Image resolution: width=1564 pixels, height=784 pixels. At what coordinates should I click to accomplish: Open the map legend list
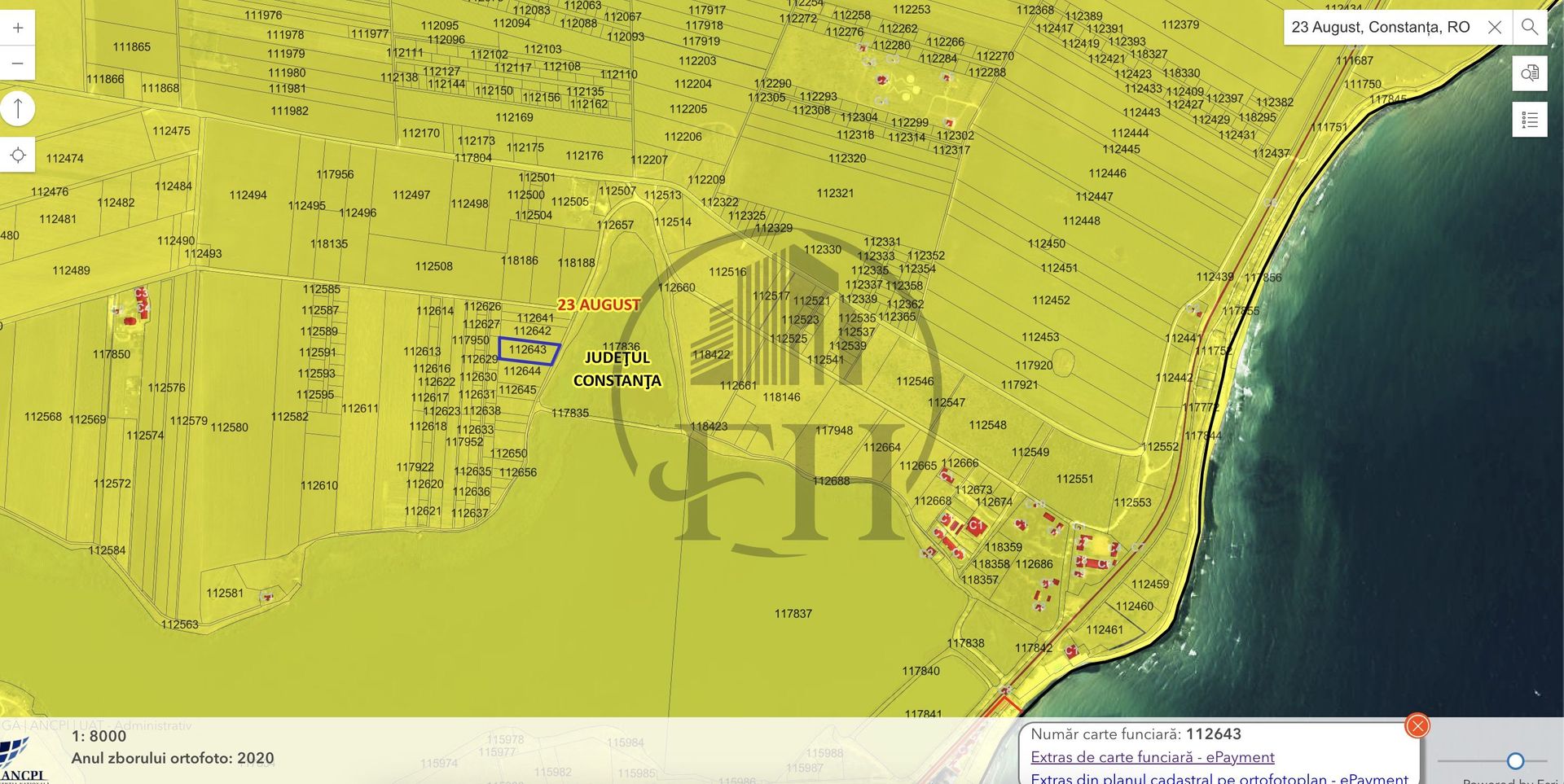[1530, 120]
